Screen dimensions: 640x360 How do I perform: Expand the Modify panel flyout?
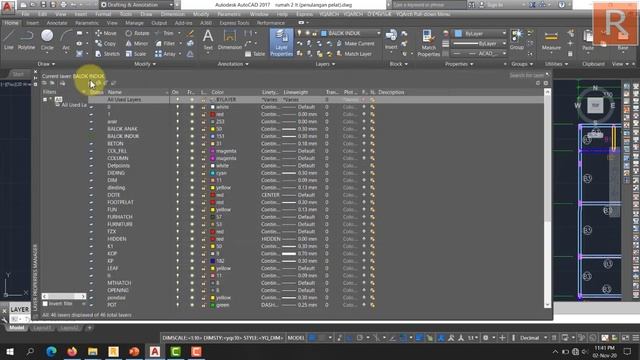145,64
